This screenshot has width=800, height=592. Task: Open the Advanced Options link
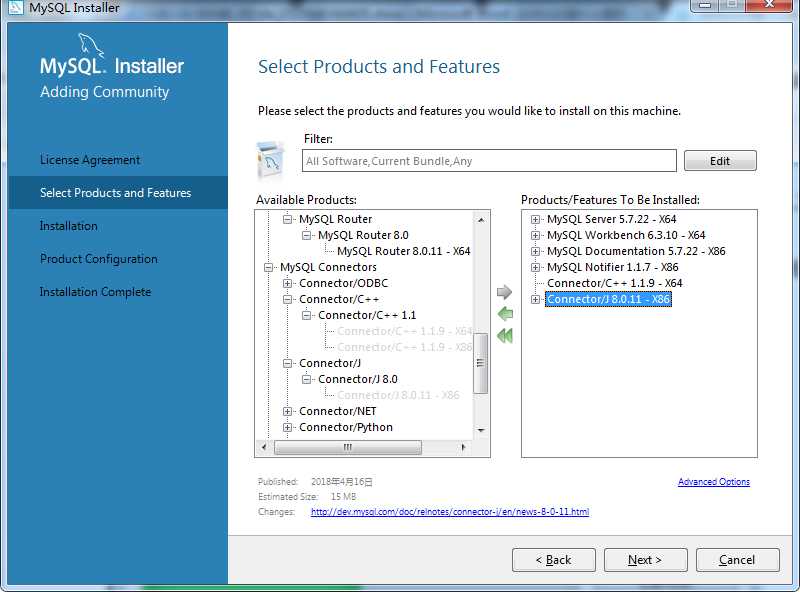[x=714, y=482]
